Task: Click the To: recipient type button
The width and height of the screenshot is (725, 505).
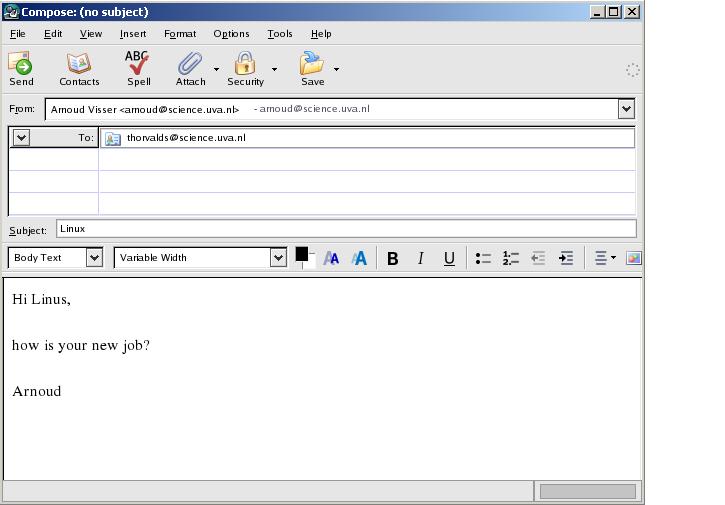Action: click(54, 138)
